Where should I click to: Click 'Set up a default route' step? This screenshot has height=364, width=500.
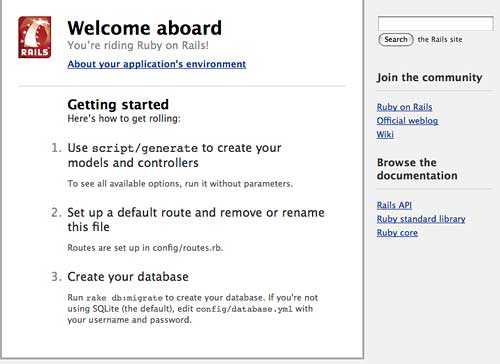coord(196,220)
